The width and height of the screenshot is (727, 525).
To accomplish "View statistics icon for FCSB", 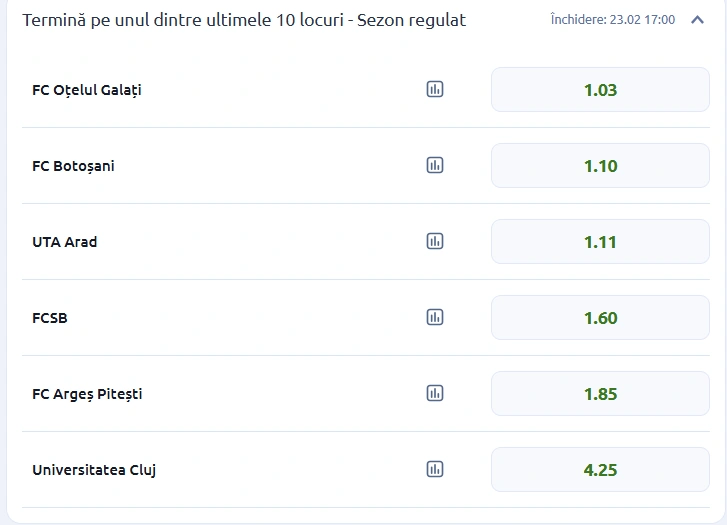I will click(x=435, y=317).
